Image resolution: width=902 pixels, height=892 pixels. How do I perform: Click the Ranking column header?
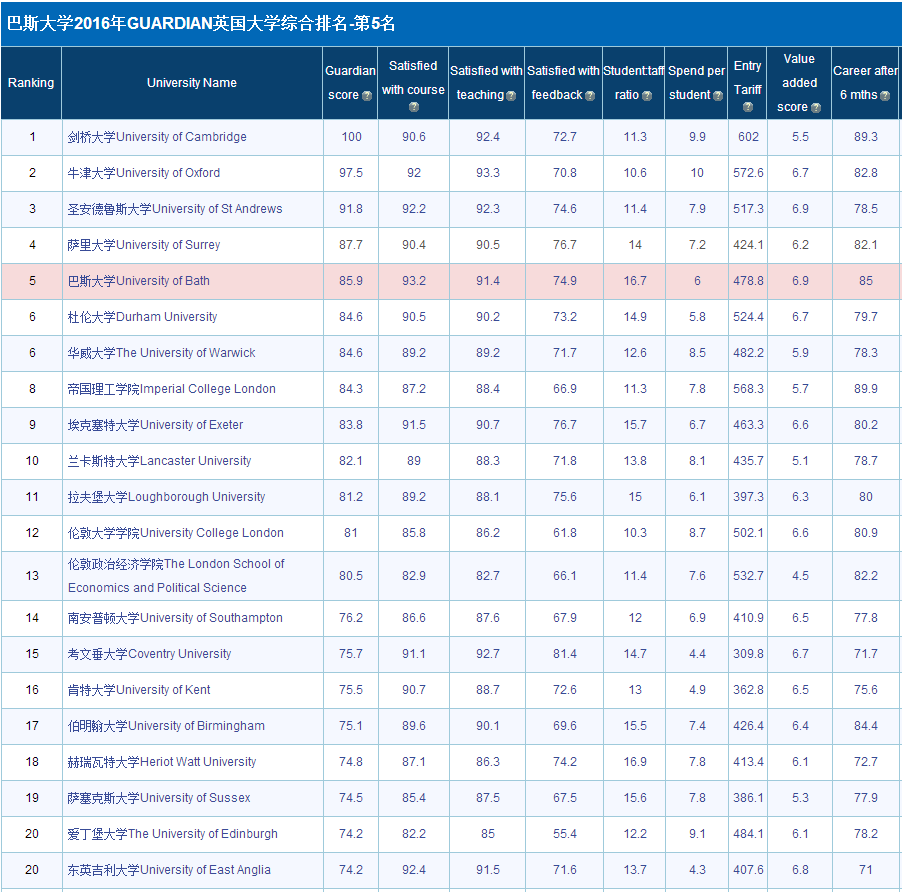point(31,83)
